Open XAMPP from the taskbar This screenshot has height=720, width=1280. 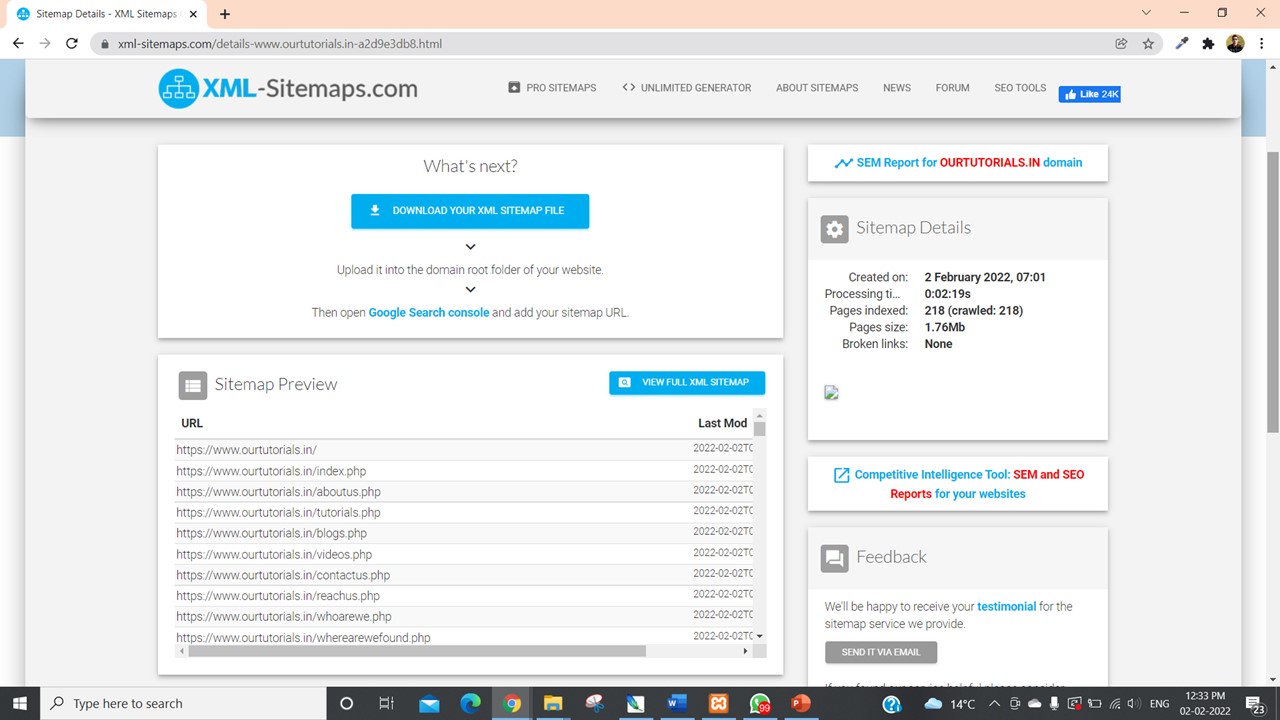(x=717, y=703)
